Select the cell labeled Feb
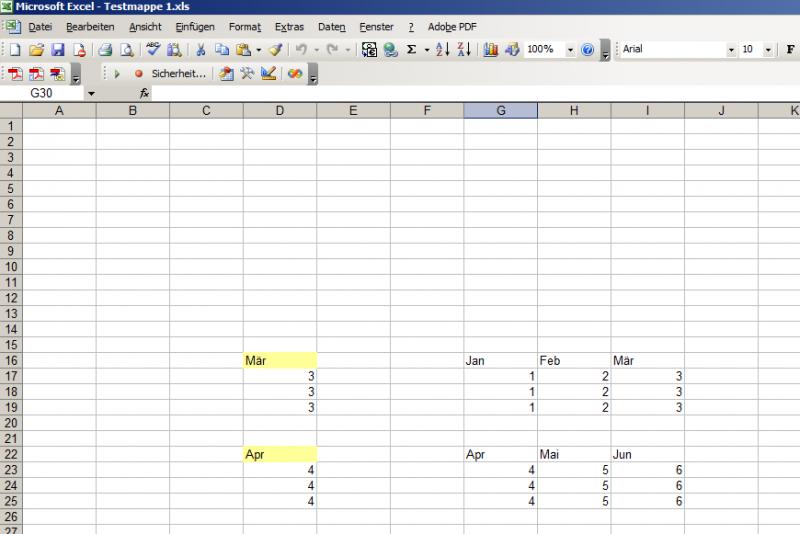800x534 pixels. [574, 361]
